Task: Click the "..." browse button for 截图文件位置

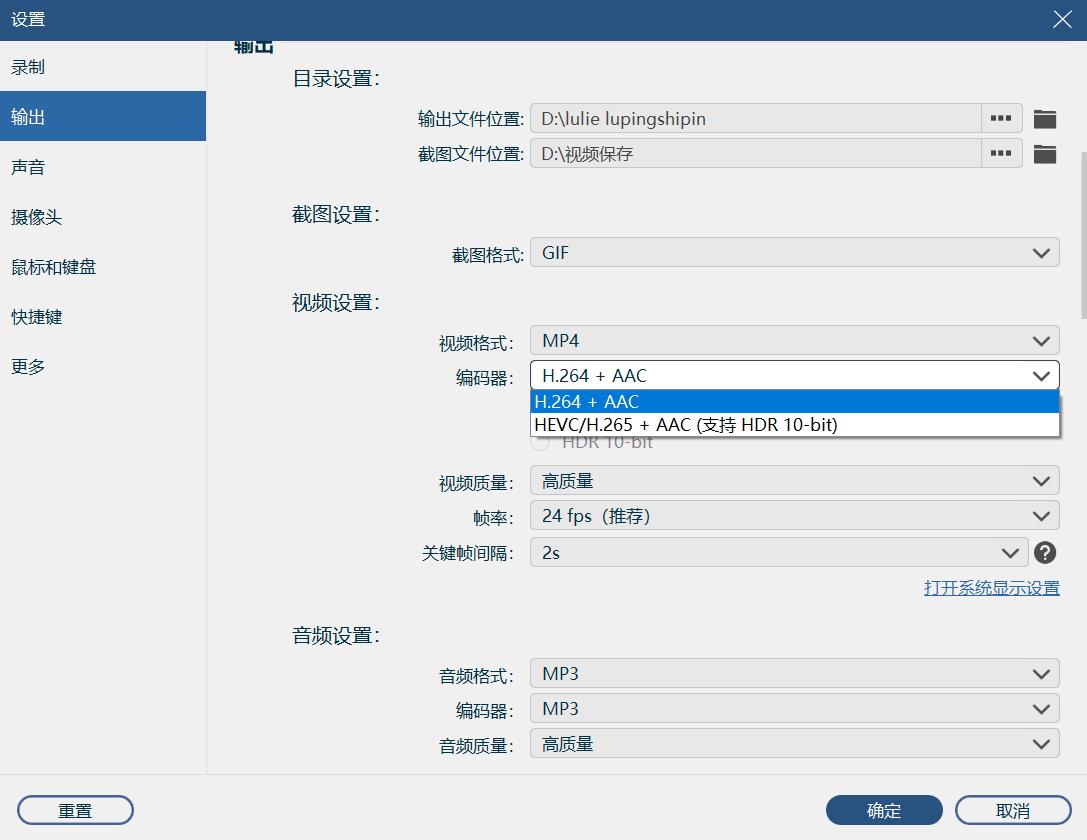Action: point(1003,154)
